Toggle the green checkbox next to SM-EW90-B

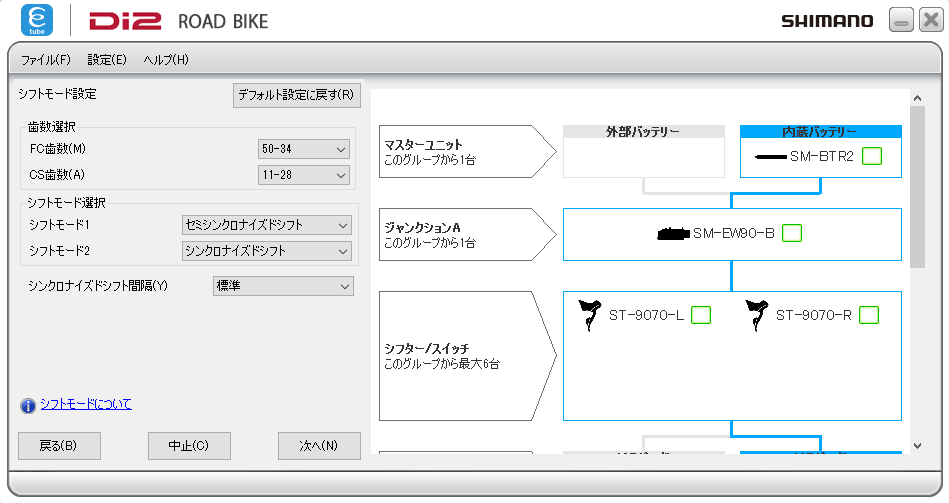792,233
